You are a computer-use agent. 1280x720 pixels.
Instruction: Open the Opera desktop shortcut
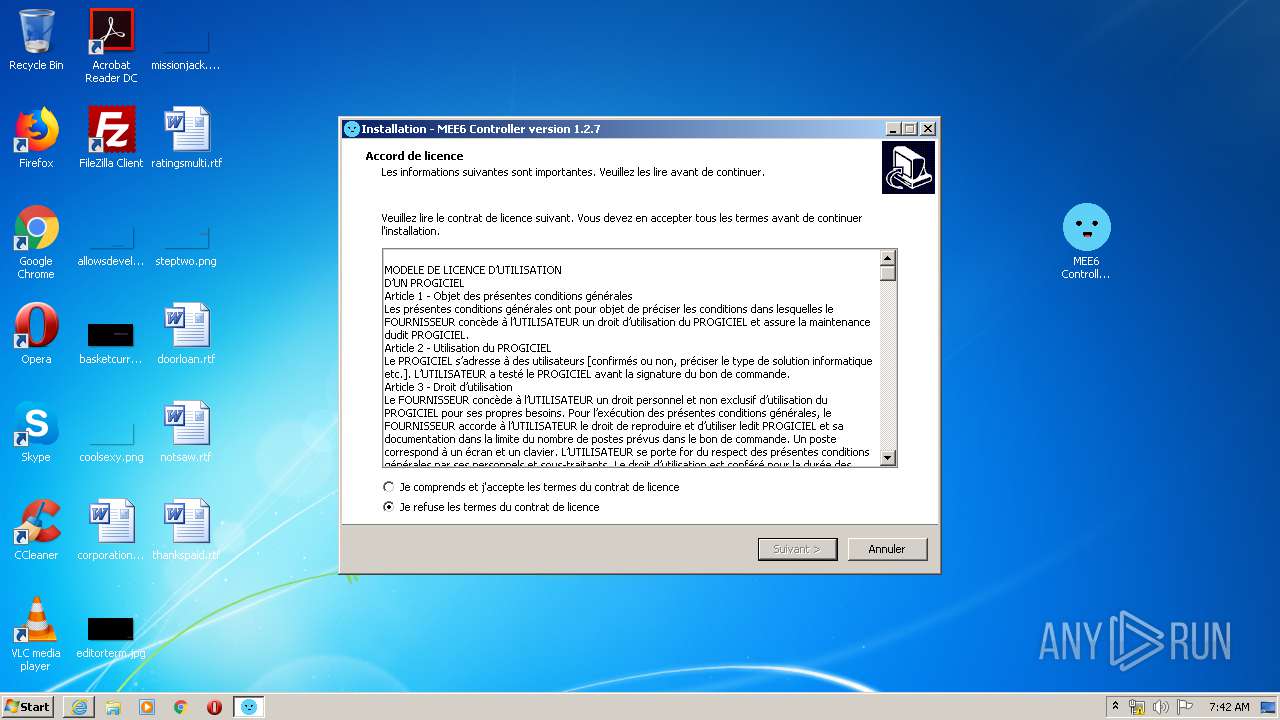coord(36,334)
